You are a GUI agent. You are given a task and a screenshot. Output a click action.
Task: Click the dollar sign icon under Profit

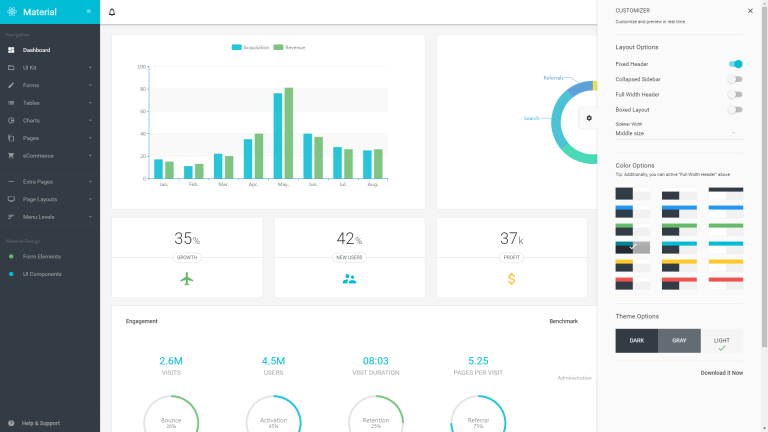point(511,279)
